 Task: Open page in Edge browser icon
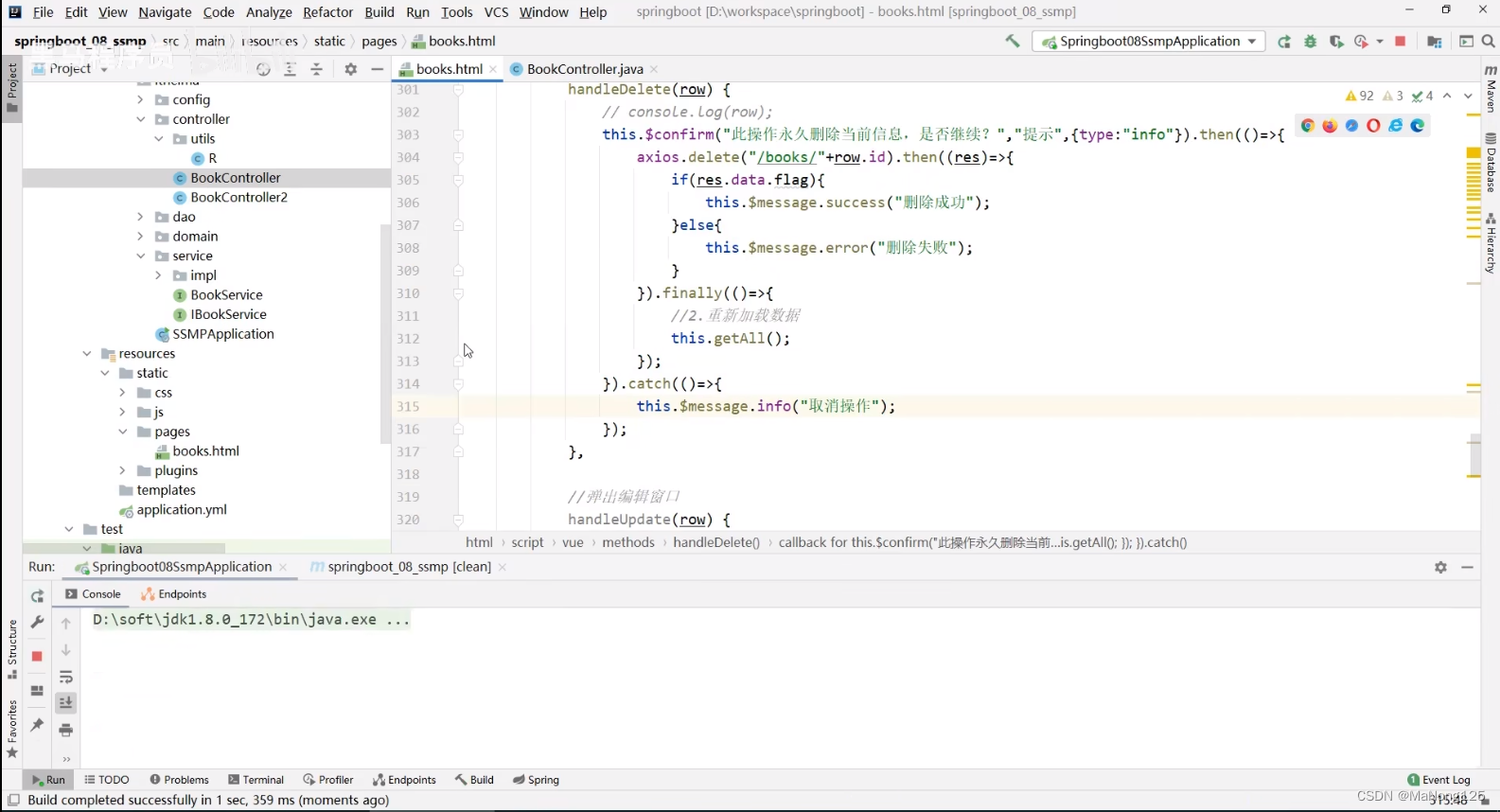[1418, 126]
